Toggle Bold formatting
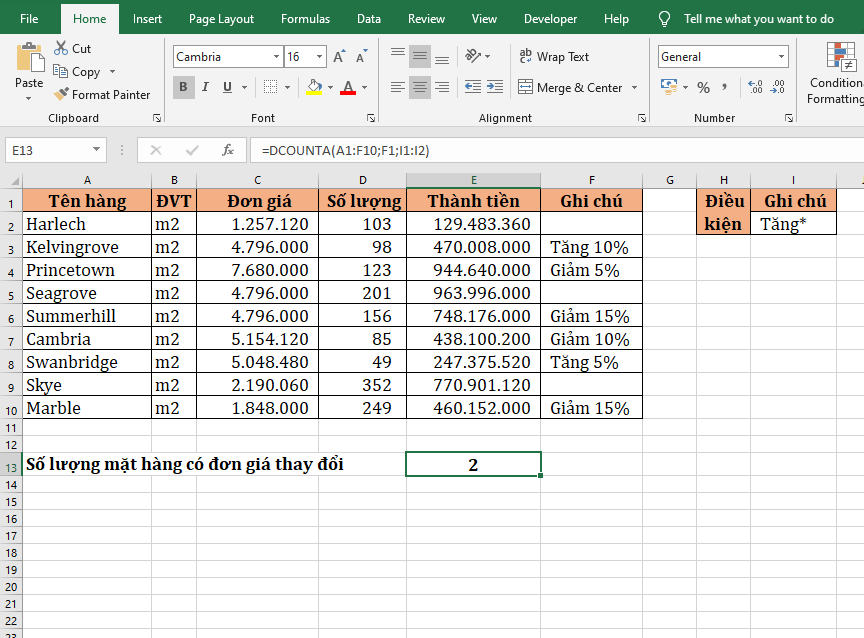The height and width of the screenshot is (638, 864). pos(184,88)
